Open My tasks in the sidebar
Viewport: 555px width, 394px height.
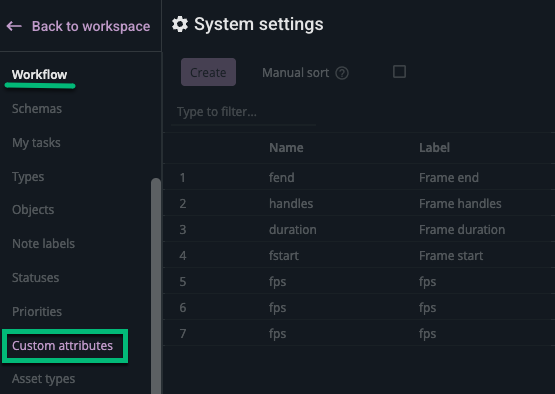tap(36, 143)
